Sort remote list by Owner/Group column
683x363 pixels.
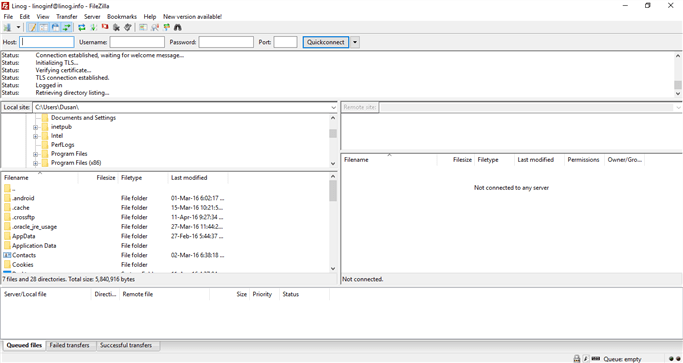625,160
